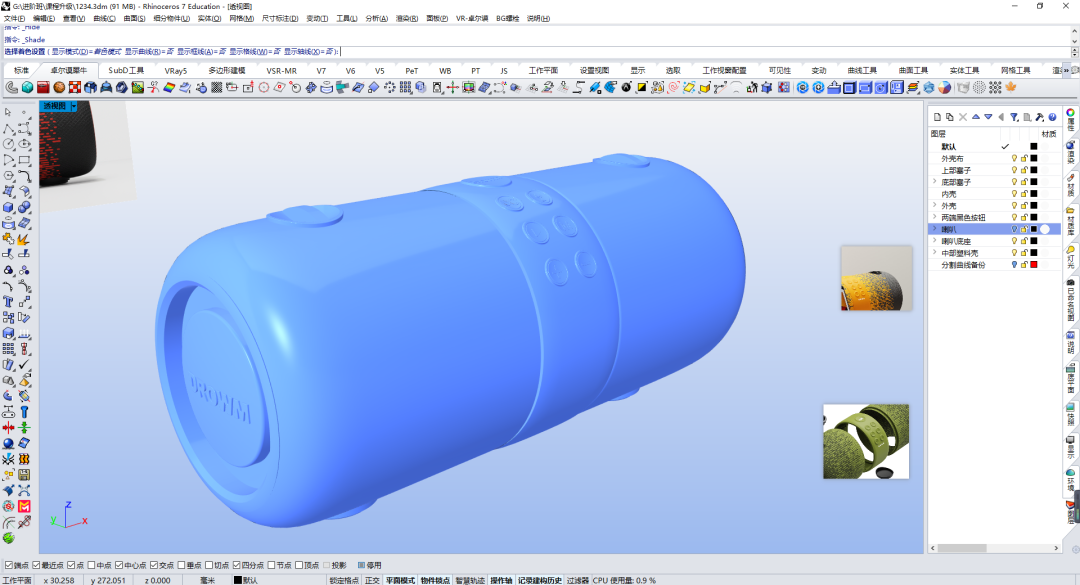Open the 曲面(S) menu
The width and height of the screenshot is (1080, 585).
click(134, 19)
